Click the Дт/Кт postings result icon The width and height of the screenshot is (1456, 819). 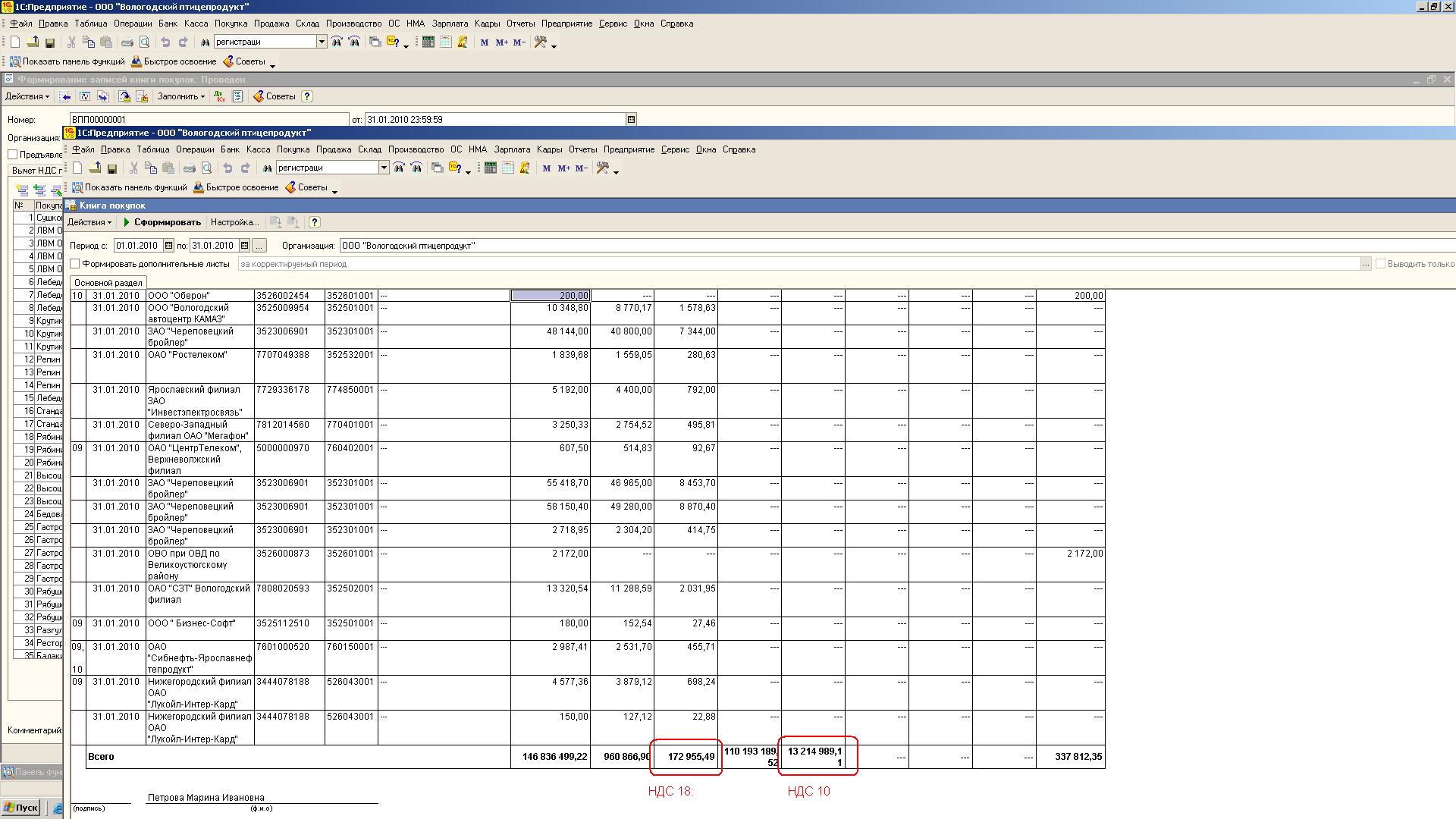point(219,96)
